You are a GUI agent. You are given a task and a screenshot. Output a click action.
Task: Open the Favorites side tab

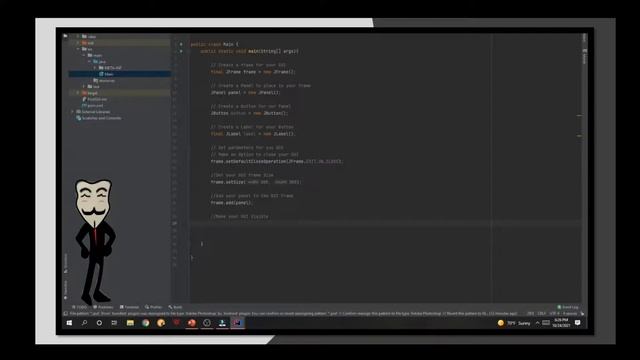66,289
